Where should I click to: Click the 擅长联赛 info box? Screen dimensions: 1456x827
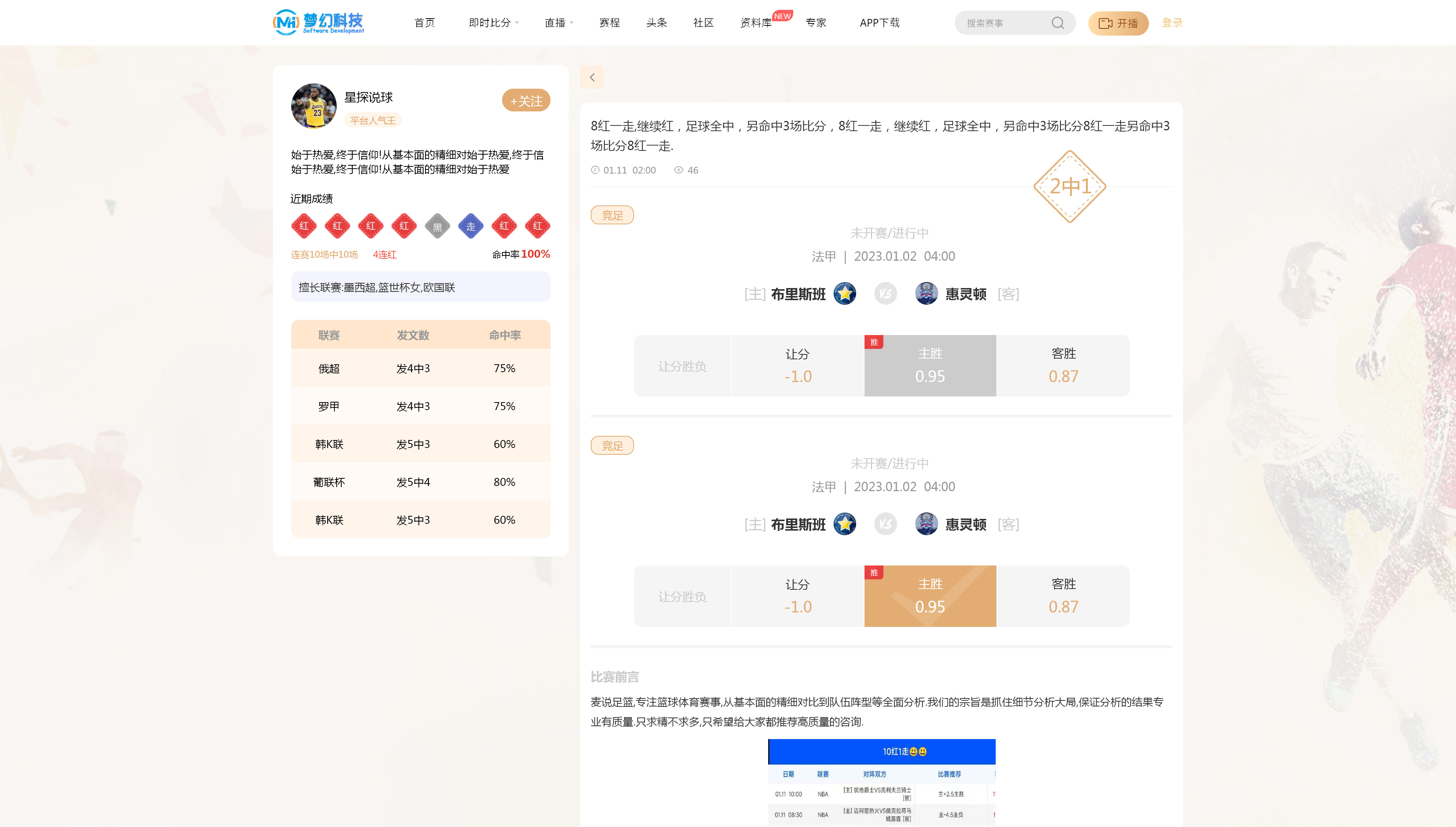click(x=421, y=287)
